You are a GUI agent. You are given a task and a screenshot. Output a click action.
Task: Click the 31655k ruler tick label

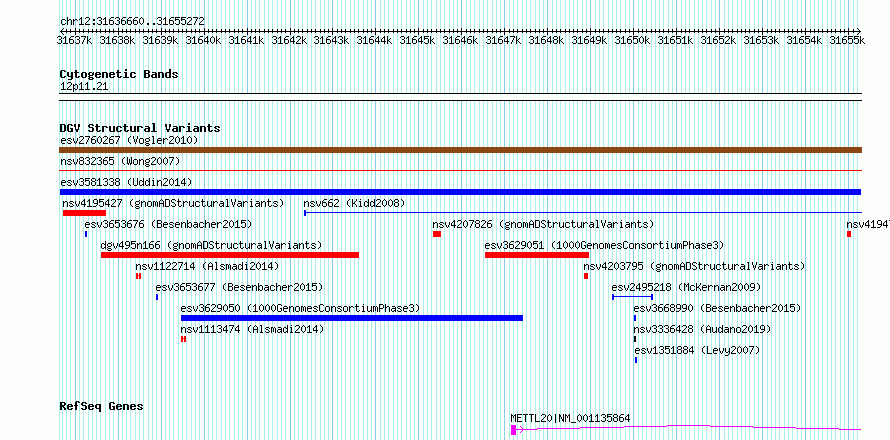click(x=847, y=40)
